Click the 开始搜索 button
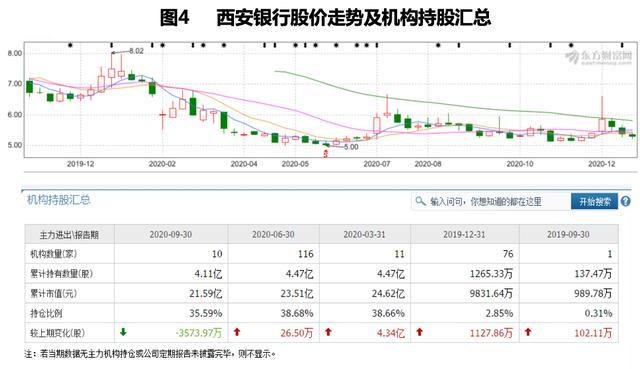Viewport: 640px width, 369px height. (595, 201)
